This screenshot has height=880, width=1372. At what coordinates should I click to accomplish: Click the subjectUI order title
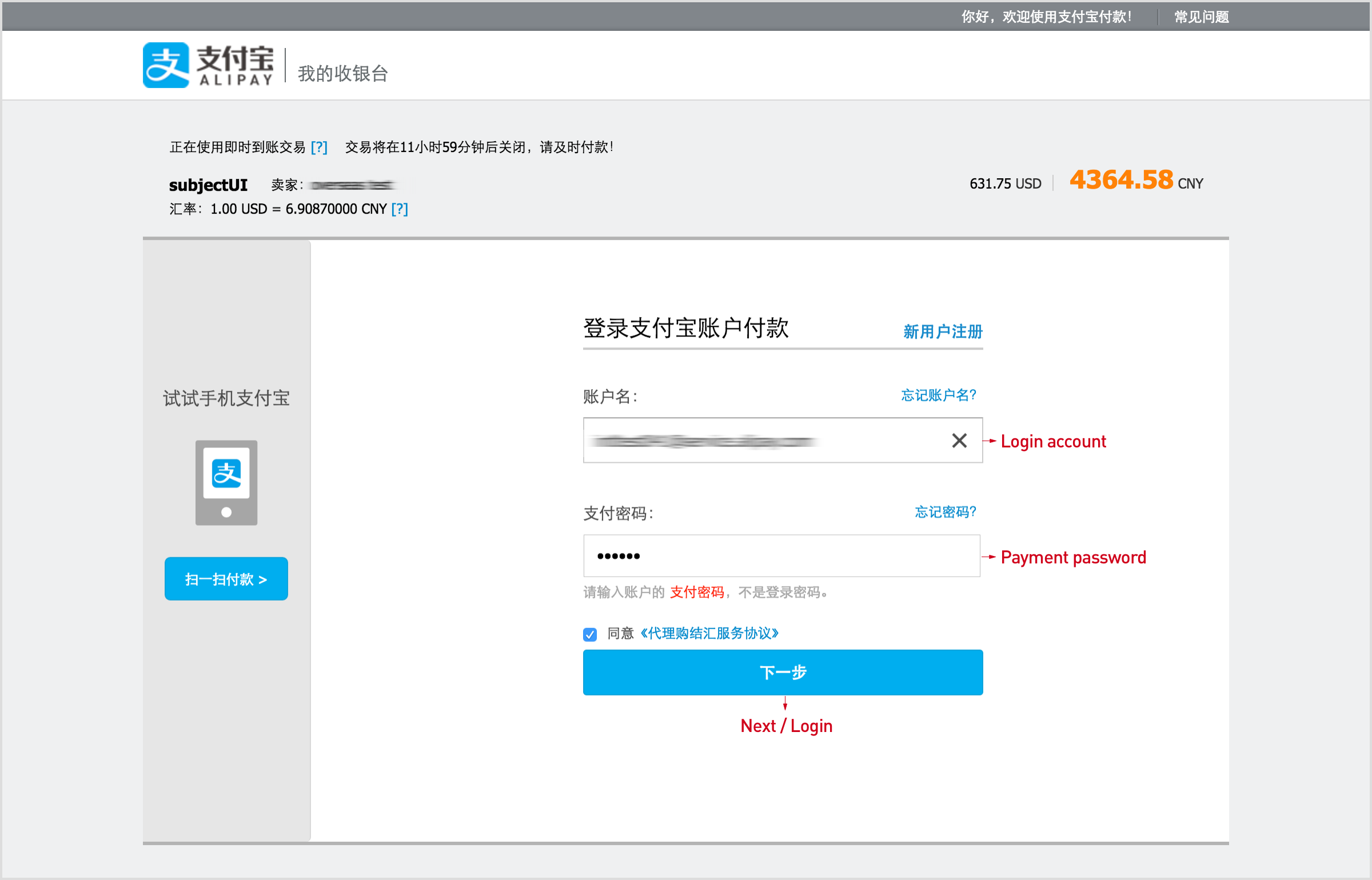click(208, 185)
